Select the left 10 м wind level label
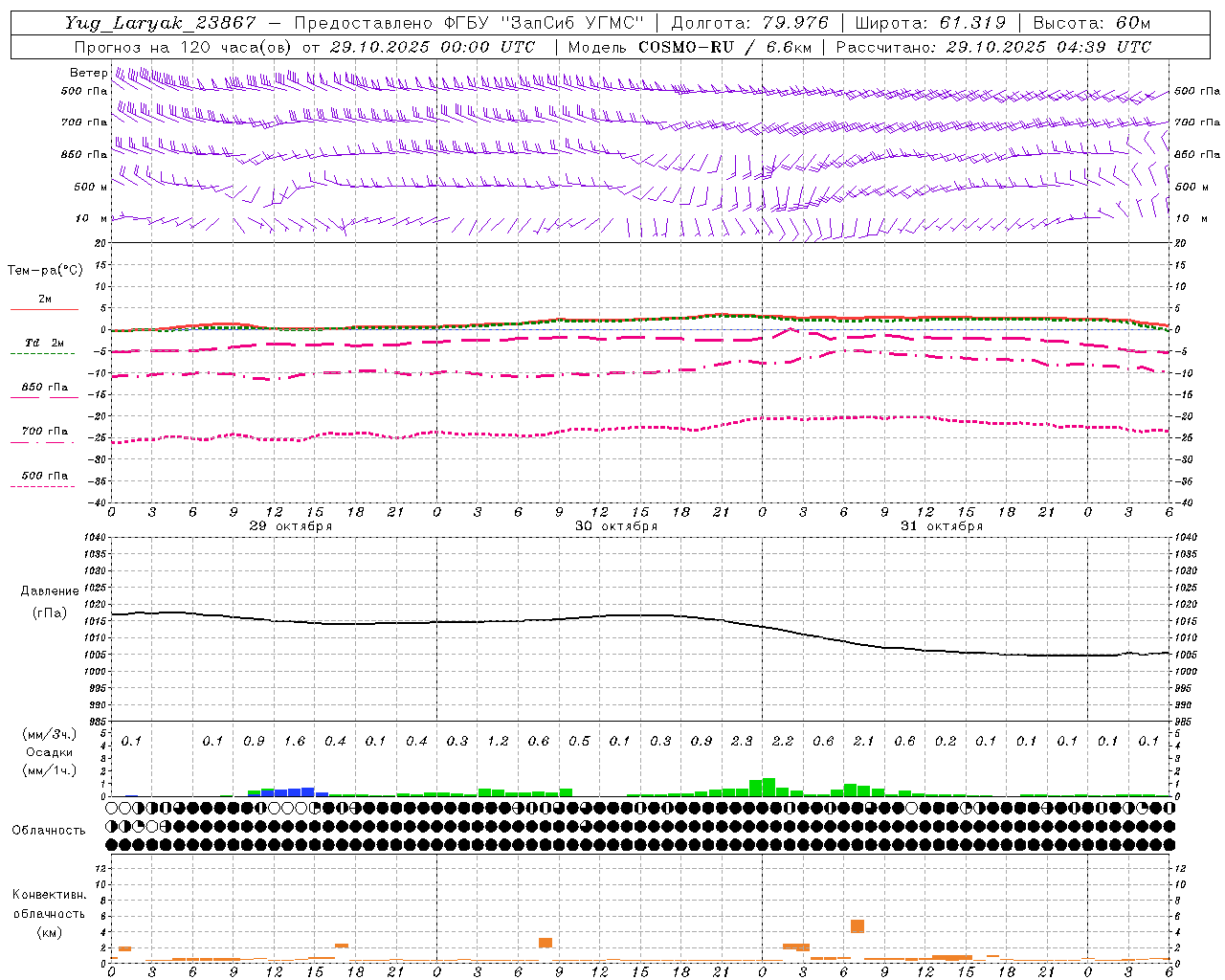Viewport: 1225px width, 980px height. [92, 218]
